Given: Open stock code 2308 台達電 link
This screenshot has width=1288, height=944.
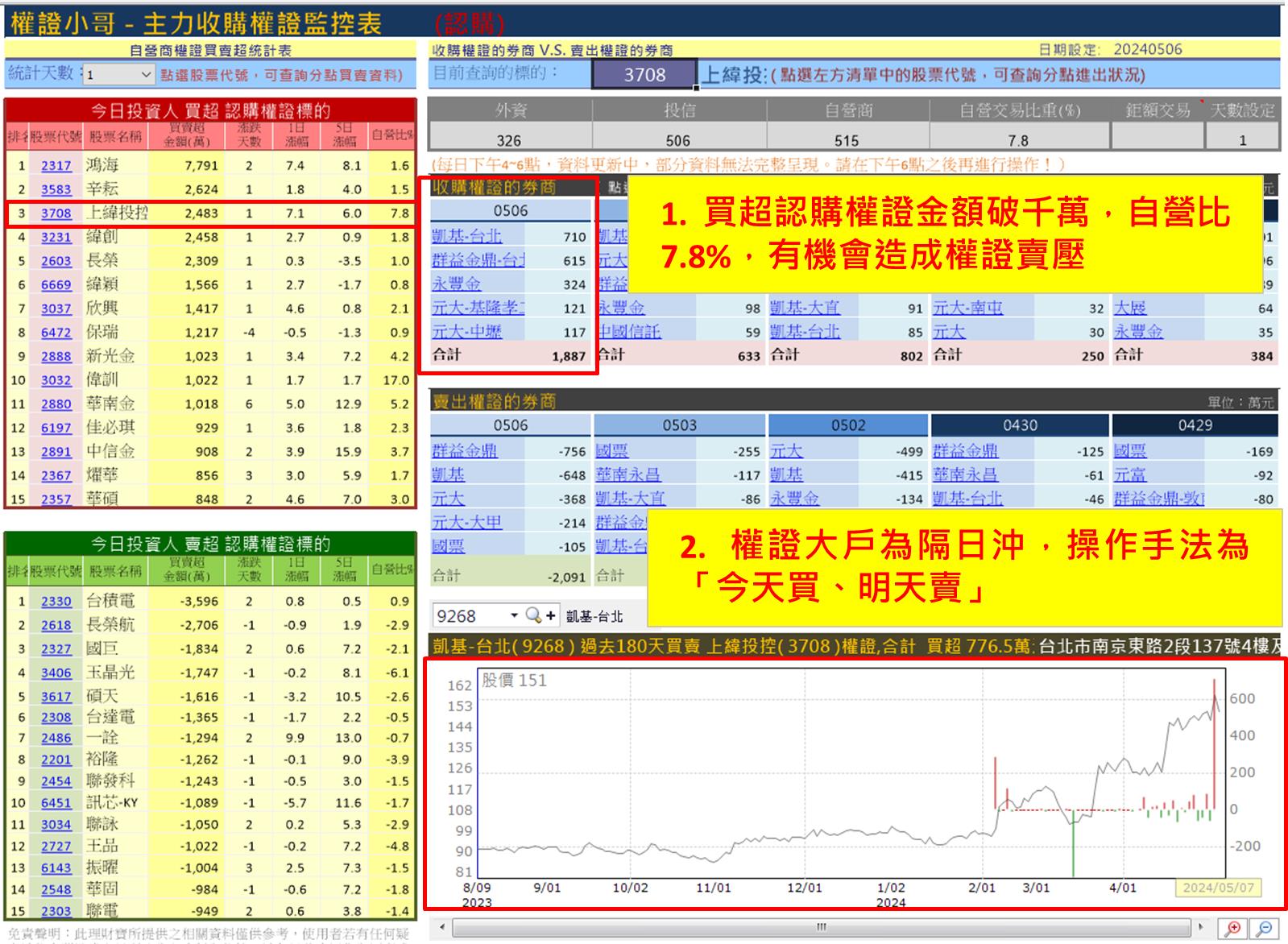Looking at the screenshot, I should 56,717.
